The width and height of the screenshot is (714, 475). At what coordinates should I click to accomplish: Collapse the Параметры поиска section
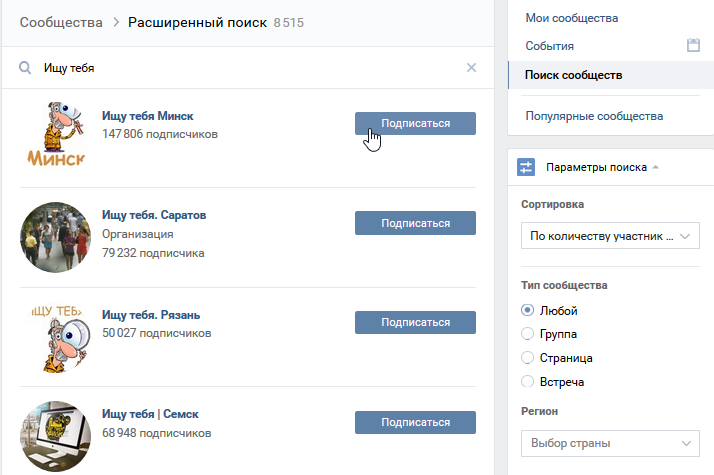pos(602,167)
